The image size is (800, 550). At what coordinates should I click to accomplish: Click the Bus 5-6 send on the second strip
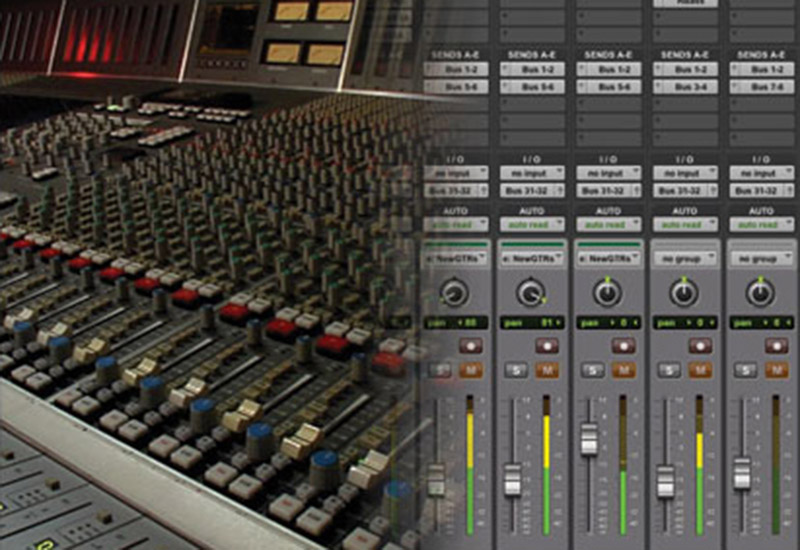coord(532,87)
